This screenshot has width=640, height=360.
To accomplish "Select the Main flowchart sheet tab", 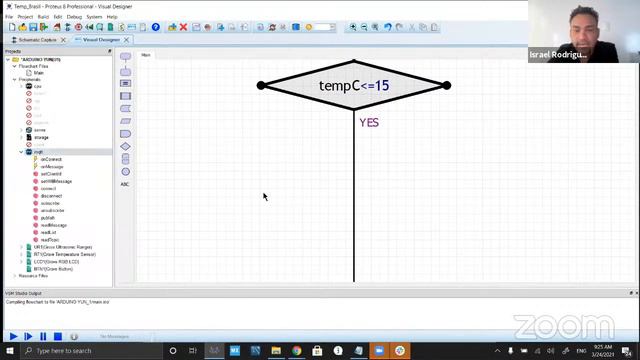I will [146, 55].
